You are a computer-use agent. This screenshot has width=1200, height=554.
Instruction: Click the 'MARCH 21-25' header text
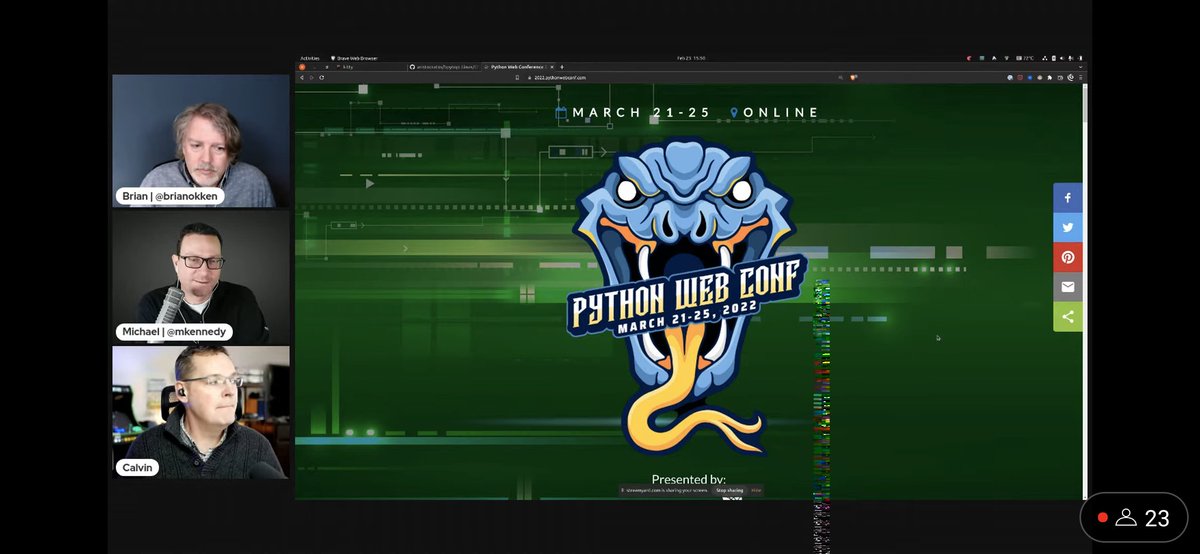click(x=642, y=113)
